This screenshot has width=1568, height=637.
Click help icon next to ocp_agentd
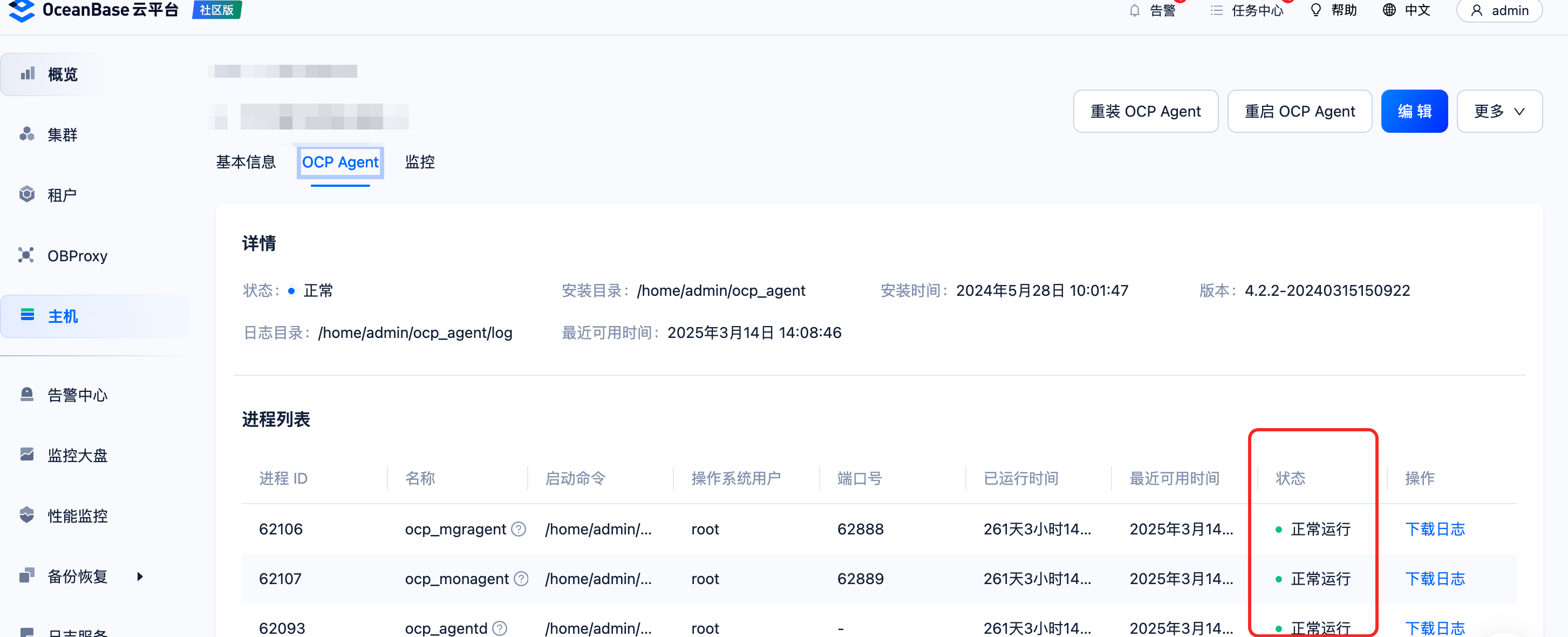[500, 628]
